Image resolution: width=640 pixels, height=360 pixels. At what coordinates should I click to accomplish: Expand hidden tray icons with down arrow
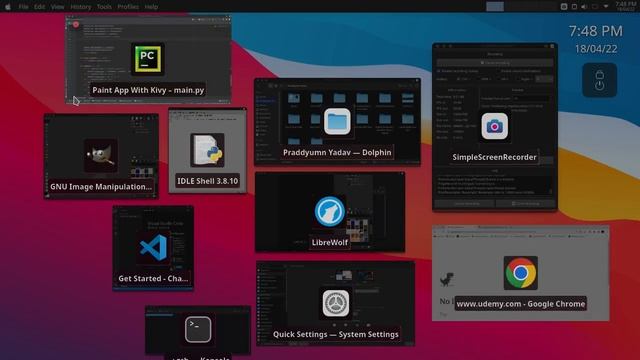(x=606, y=7)
